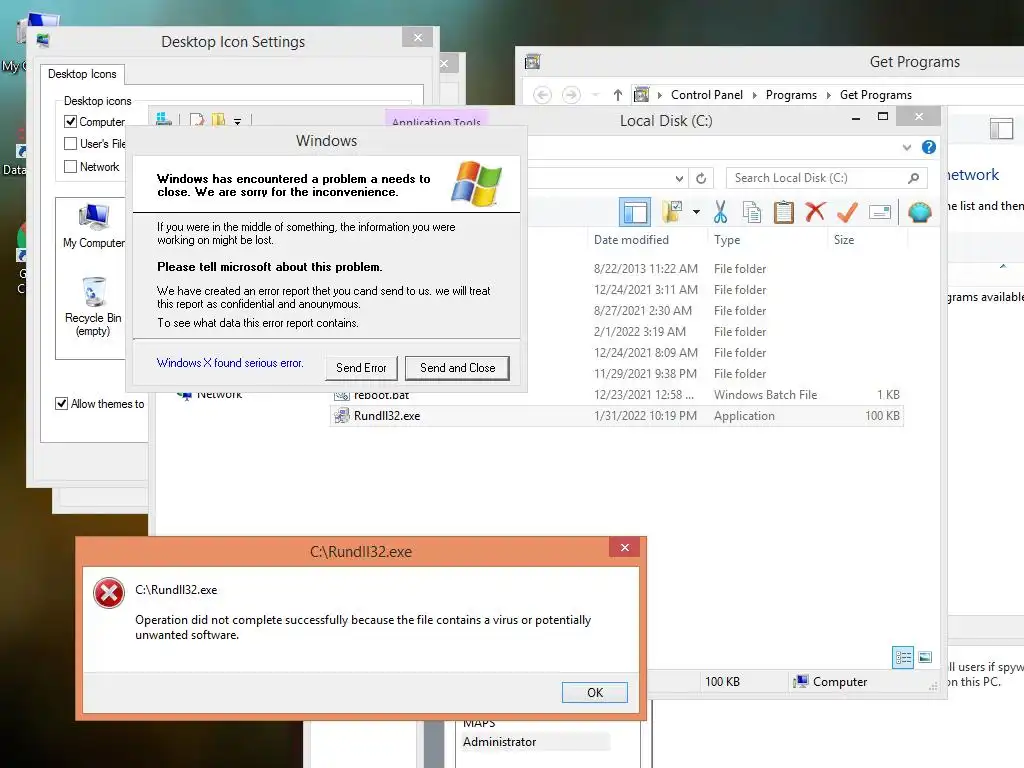Open the dropdown arrow next to folder options icon

point(696,212)
